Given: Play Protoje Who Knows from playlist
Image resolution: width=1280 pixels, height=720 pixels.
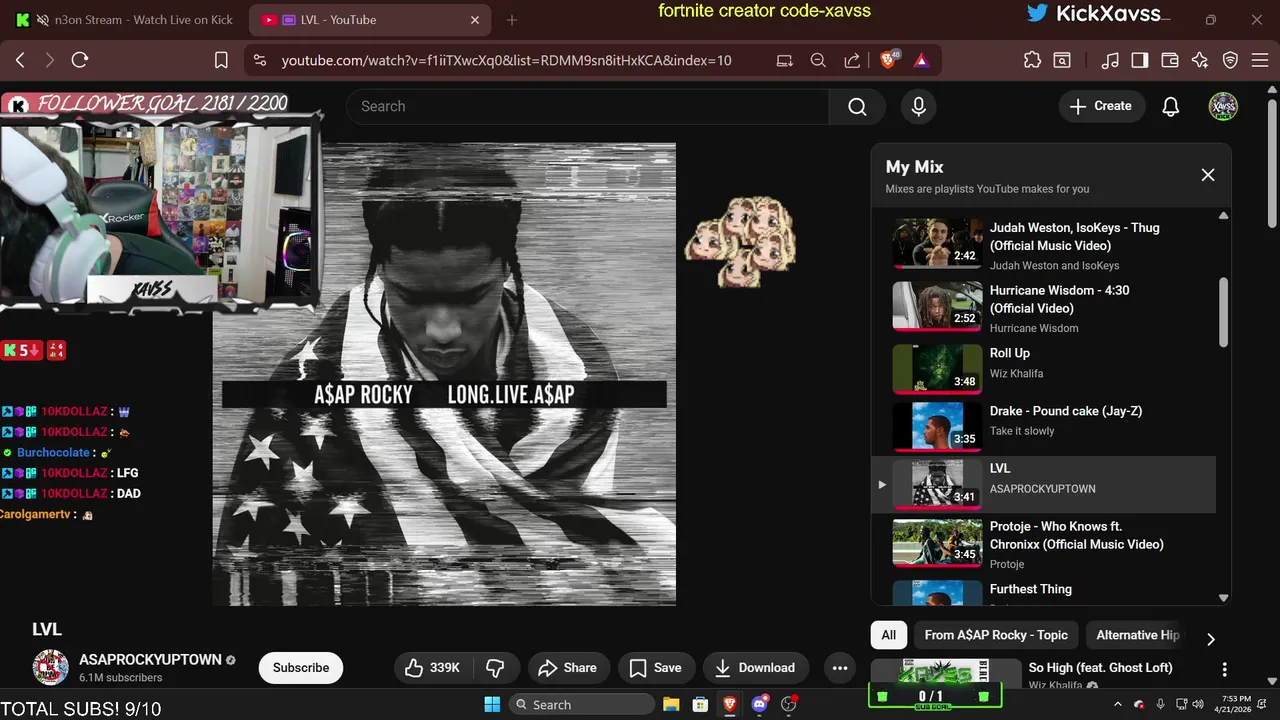Looking at the screenshot, I should tap(1043, 543).
